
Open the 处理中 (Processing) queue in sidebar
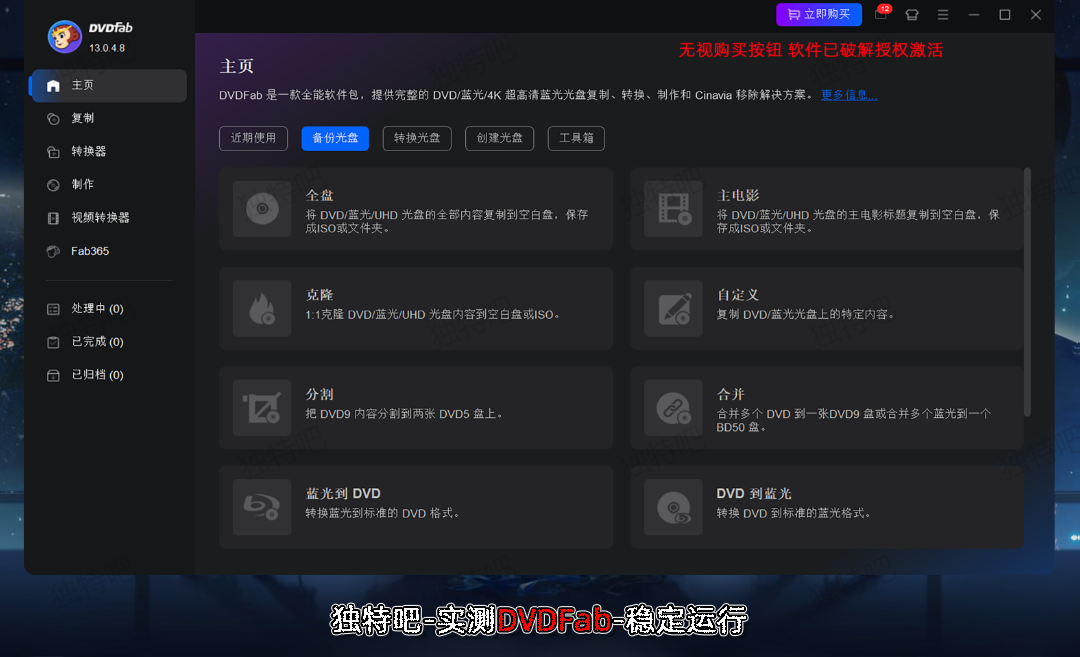(97, 309)
